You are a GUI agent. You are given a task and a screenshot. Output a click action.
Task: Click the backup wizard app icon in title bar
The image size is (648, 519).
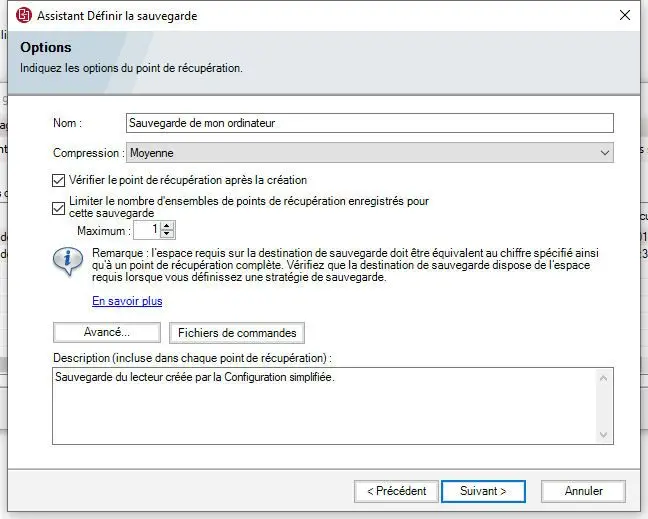24,15
